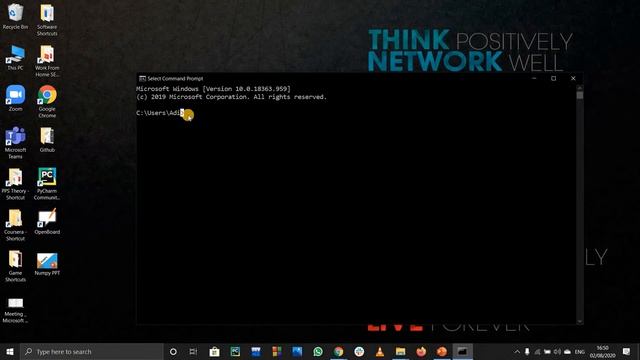Open the Coursera shortcut folder
This screenshot has width=640, height=360.
15,225
